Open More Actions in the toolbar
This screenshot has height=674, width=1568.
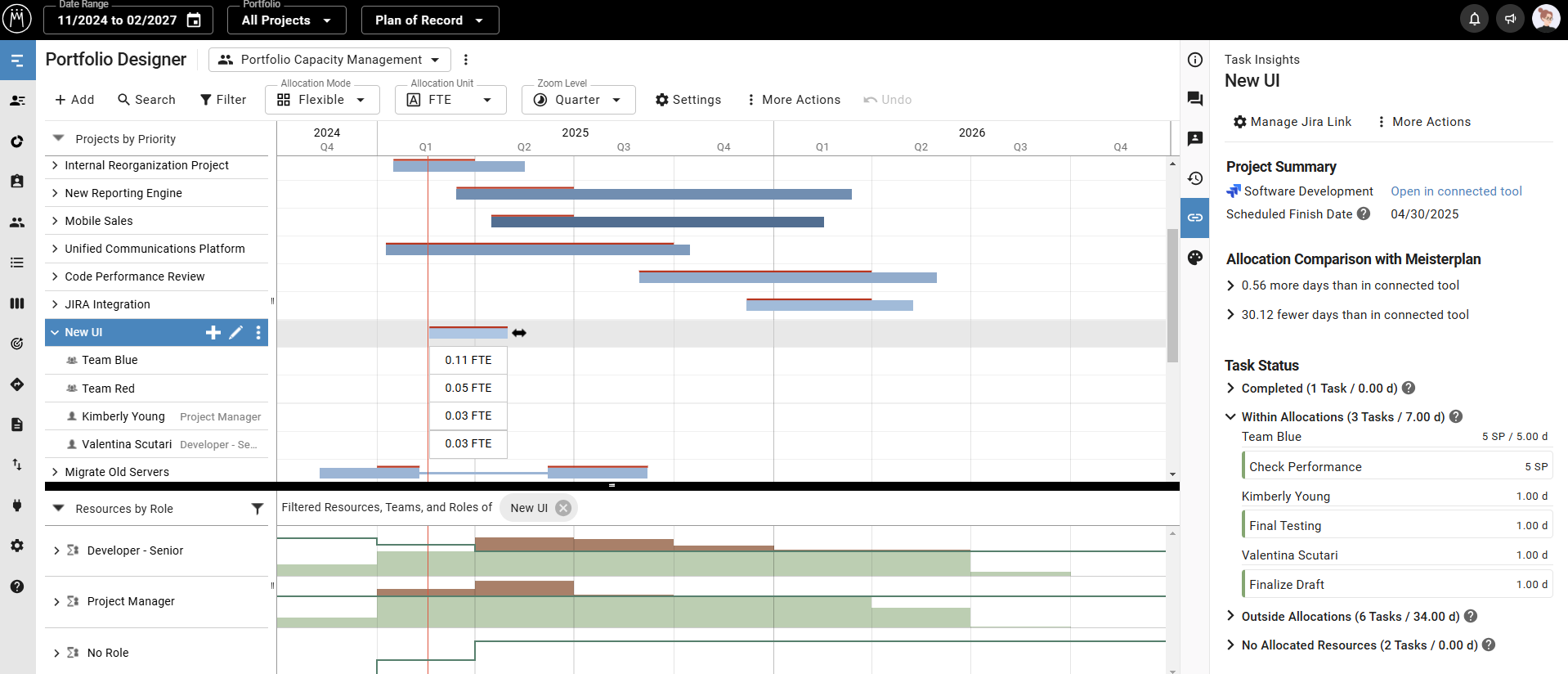pyautogui.click(x=792, y=100)
